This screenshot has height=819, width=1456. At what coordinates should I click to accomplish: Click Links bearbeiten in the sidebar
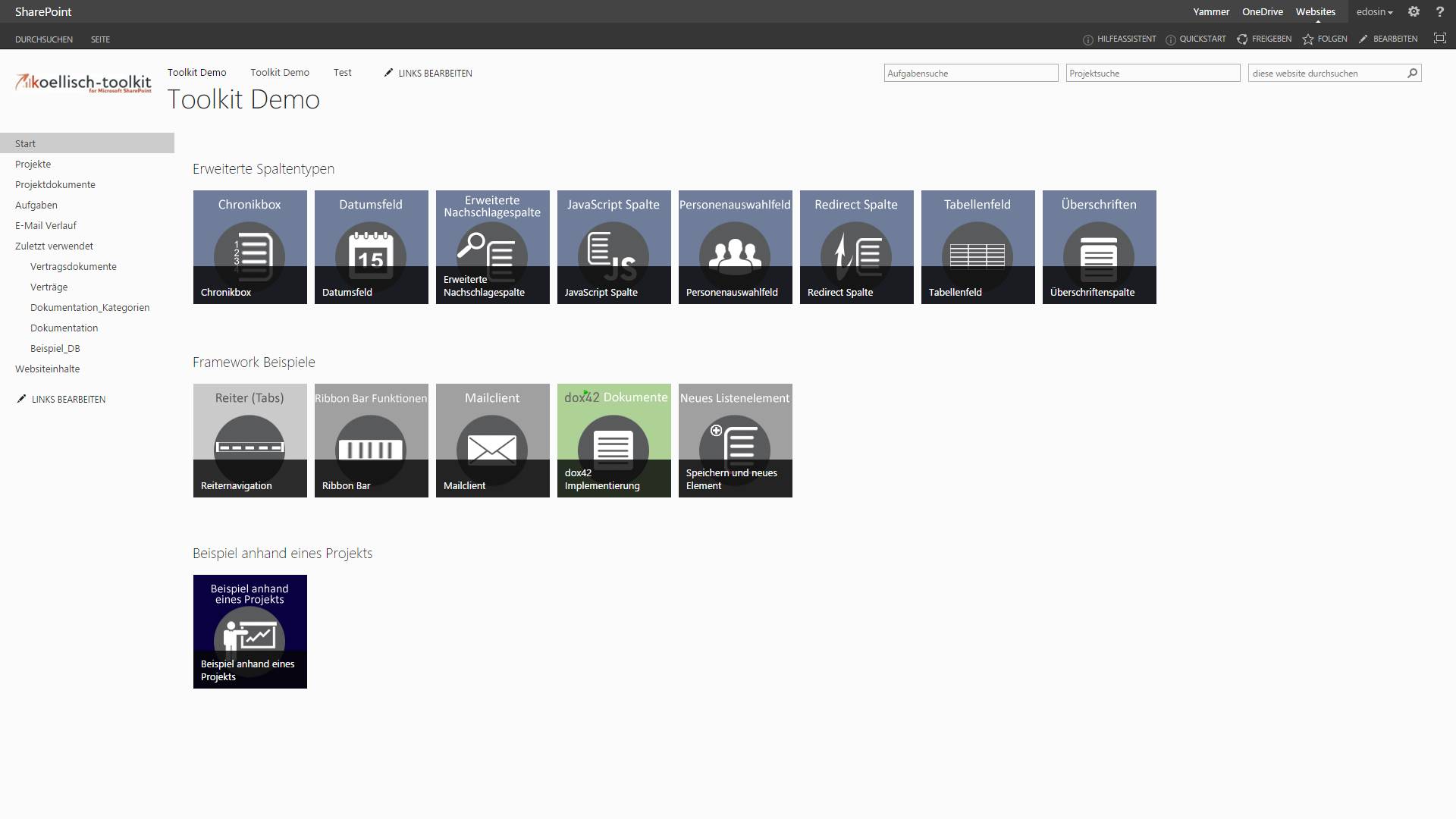pos(61,399)
